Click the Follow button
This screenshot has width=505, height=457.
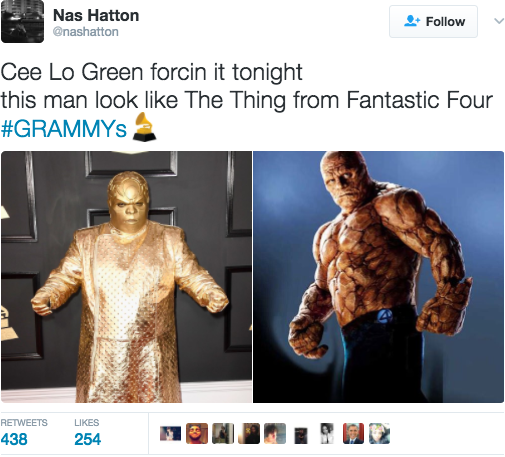point(433,22)
